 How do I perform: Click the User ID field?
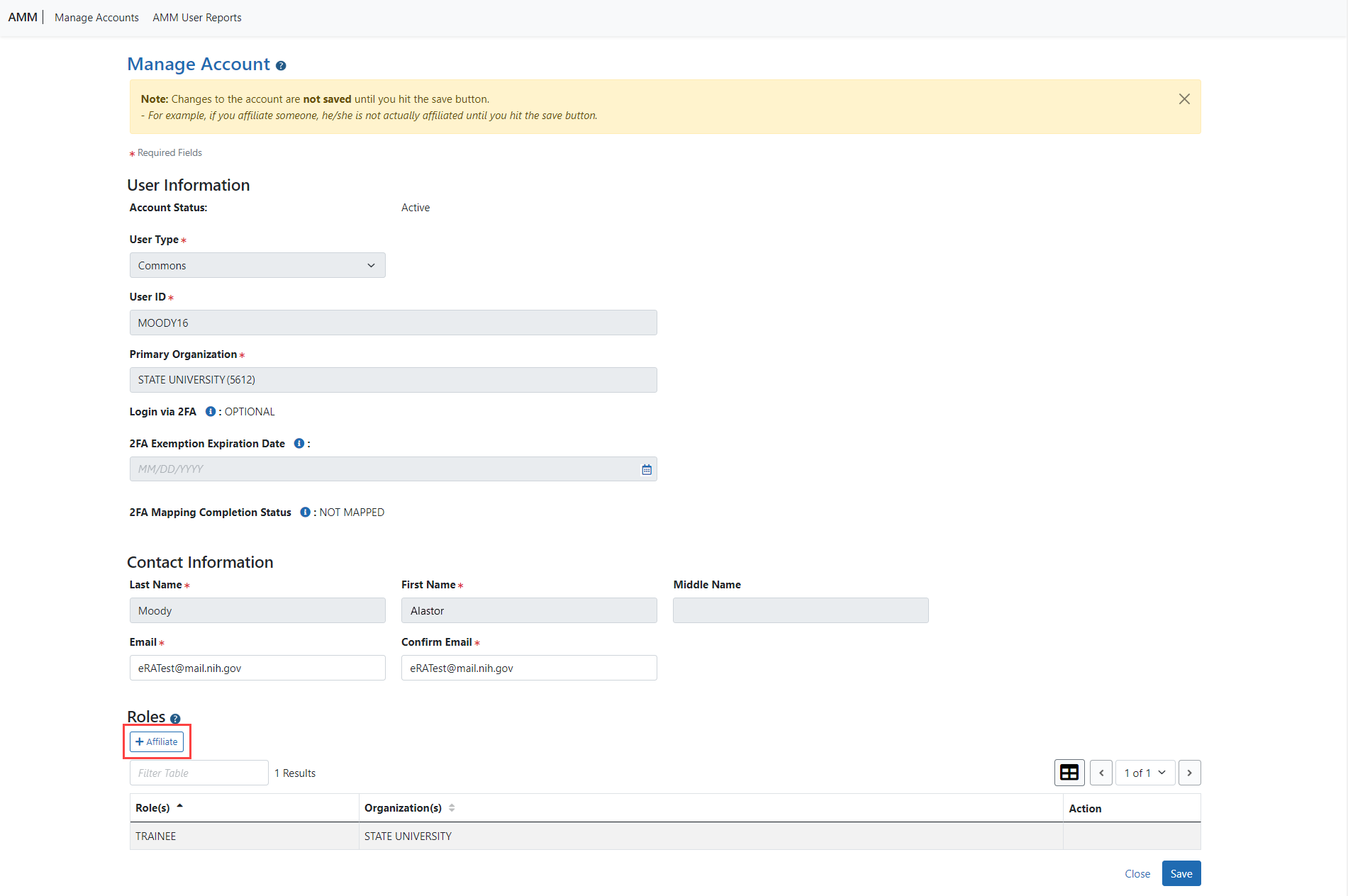pos(394,323)
